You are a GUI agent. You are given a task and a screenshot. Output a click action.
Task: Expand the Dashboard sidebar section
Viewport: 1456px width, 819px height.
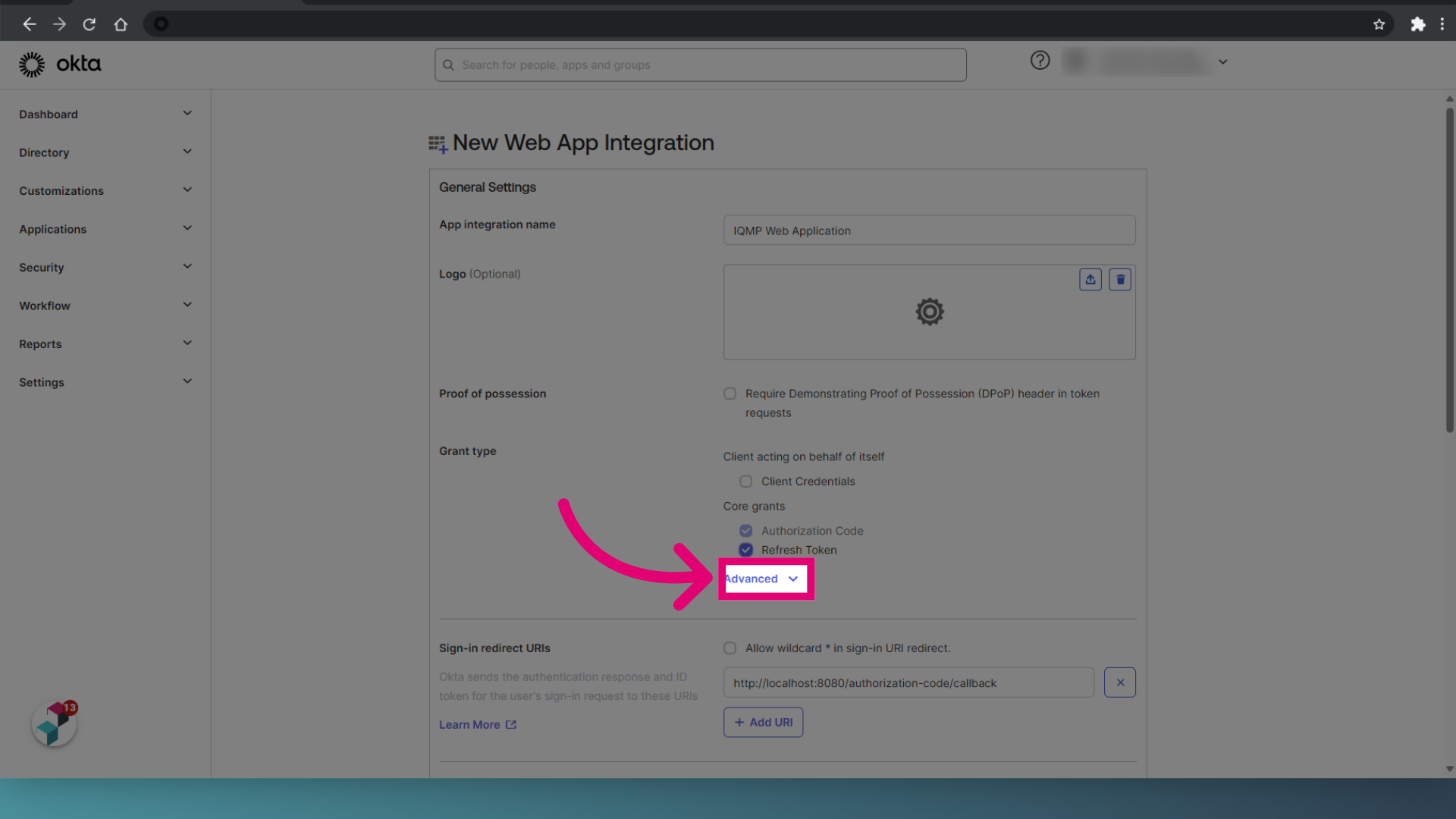pos(187,114)
